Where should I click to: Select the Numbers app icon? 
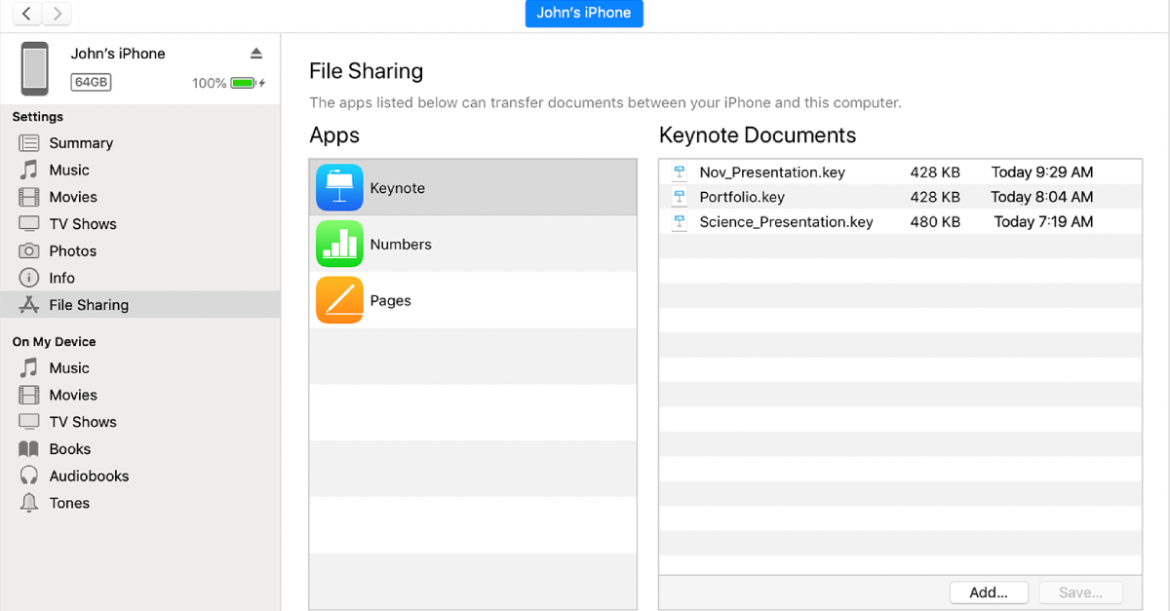point(339,243)
